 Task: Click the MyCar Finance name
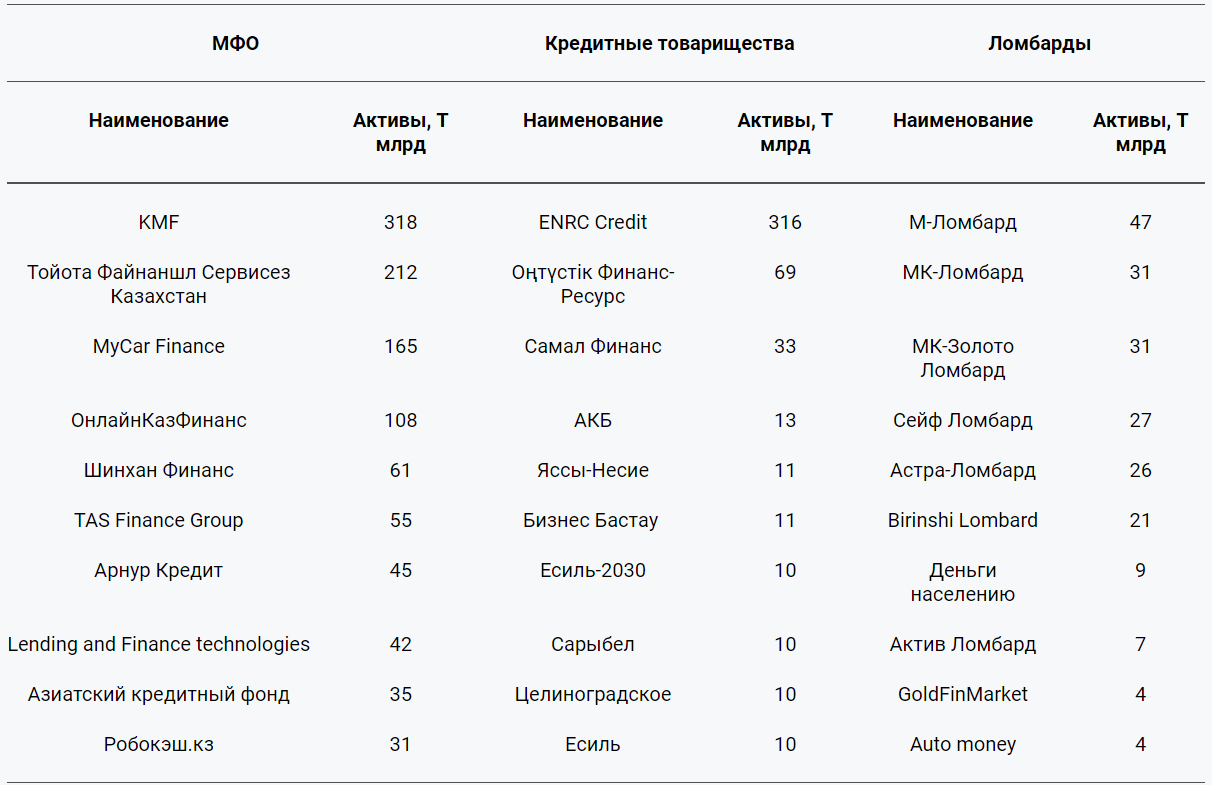pyautogui.click(x=159, y=346)
